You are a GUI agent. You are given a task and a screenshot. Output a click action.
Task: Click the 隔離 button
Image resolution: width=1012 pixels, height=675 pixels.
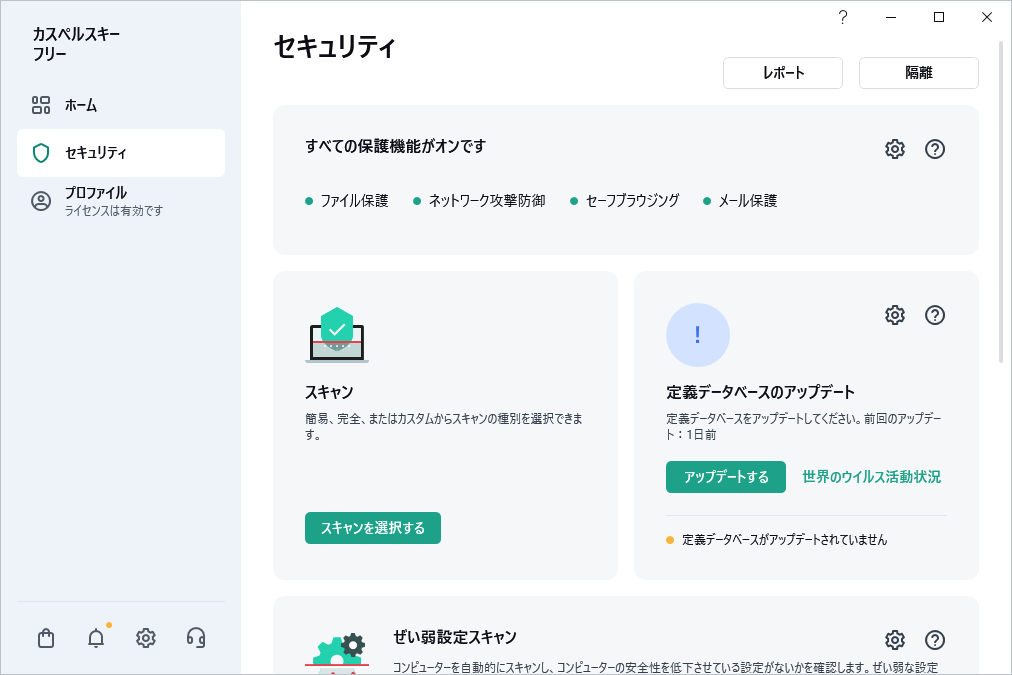click(x=918, y=73)
